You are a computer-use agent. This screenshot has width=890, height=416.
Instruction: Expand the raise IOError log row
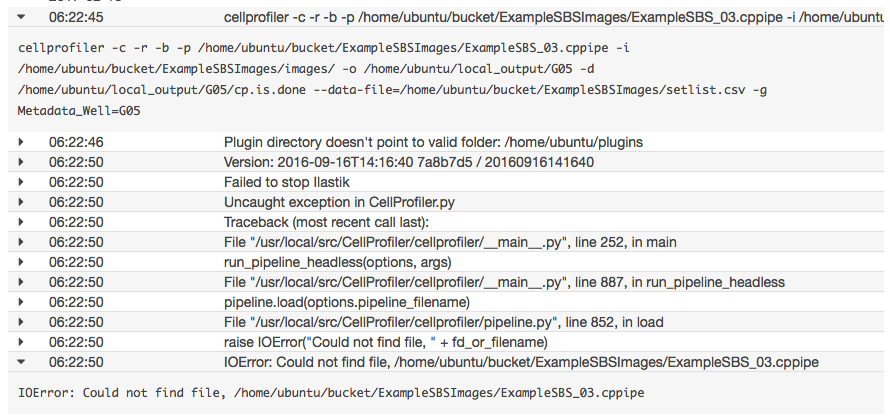point(20,342)
